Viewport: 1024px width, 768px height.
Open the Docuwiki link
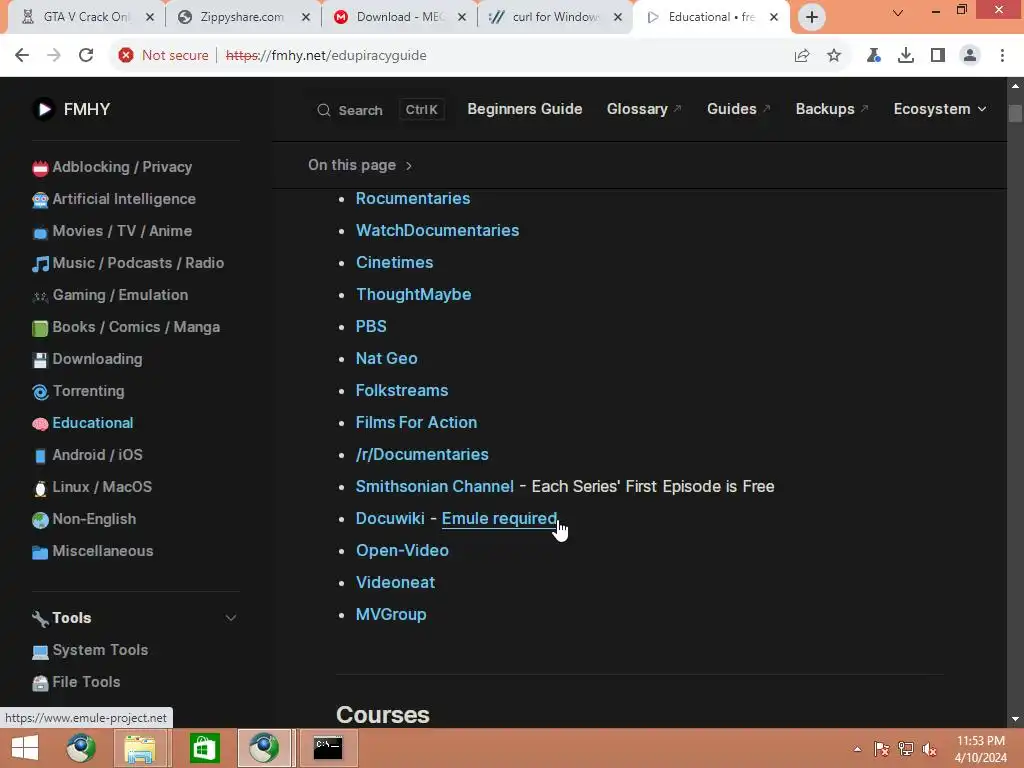390,519
